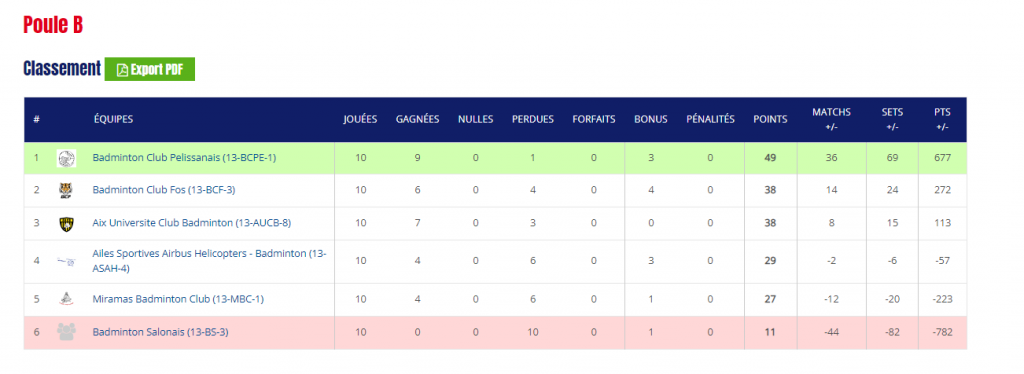Click the POINTS column header
Screen dimensions: 1024x374
click(770, 119)
